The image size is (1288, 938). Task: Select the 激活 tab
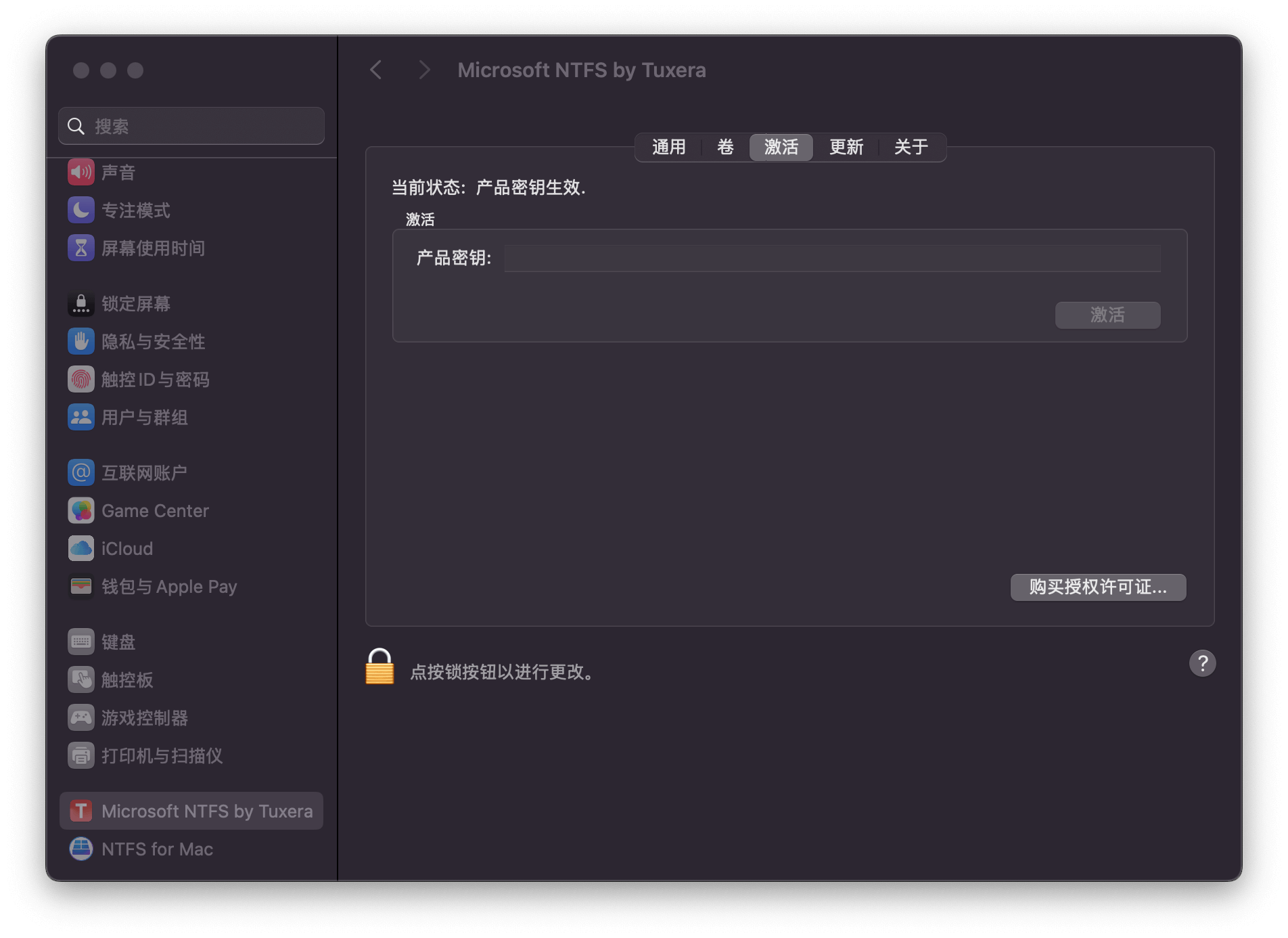tap(781, 147)
